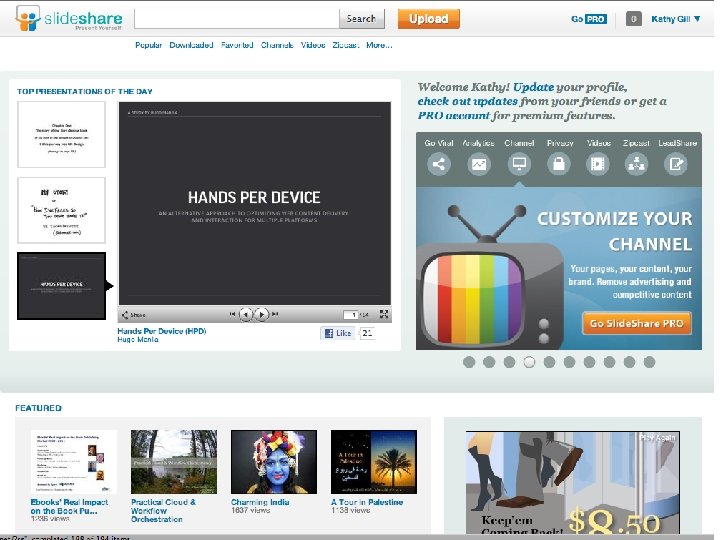Open the Popular menu item
720x540 pixels.
coord(148,45)
